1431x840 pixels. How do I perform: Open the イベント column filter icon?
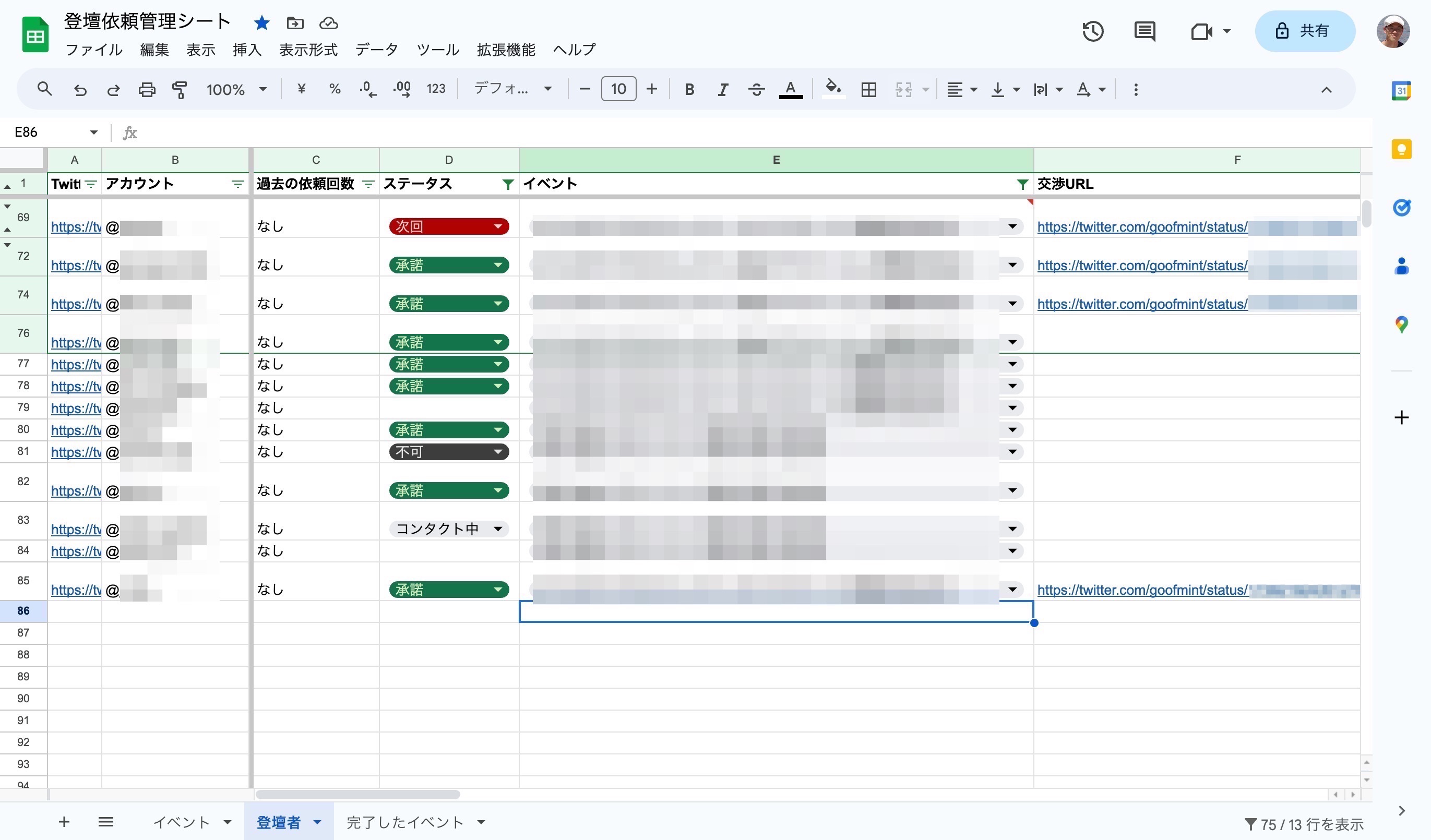(1022, 184)
